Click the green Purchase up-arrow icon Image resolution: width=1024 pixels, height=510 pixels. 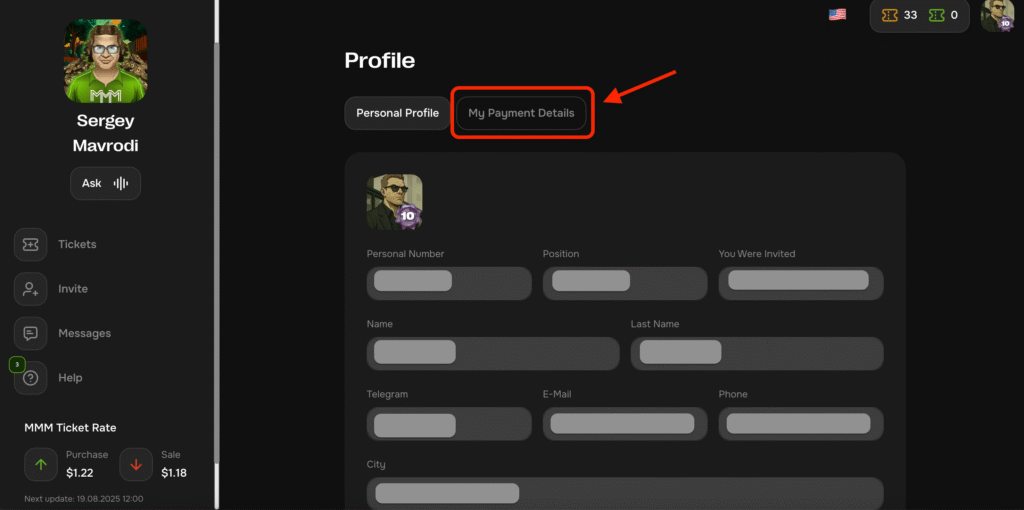(x=41, y=464)
